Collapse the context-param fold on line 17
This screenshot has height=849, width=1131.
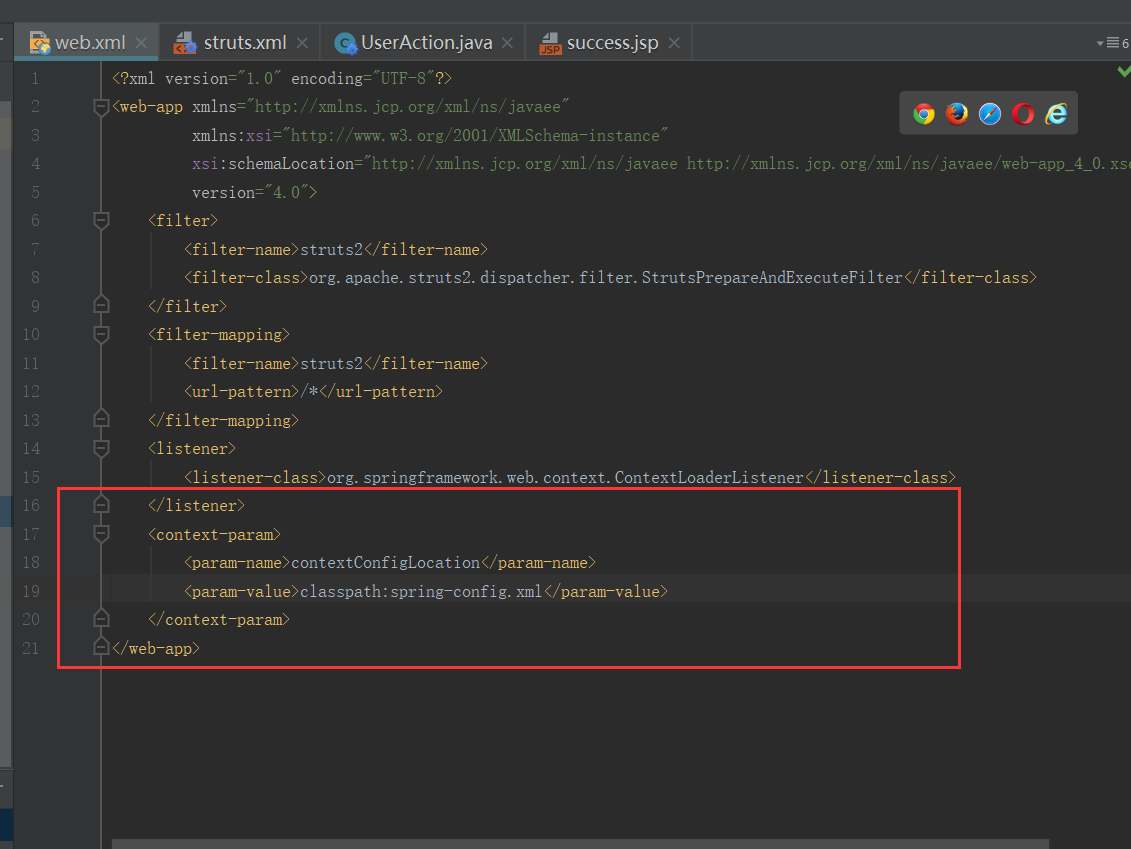click(101, 535)
